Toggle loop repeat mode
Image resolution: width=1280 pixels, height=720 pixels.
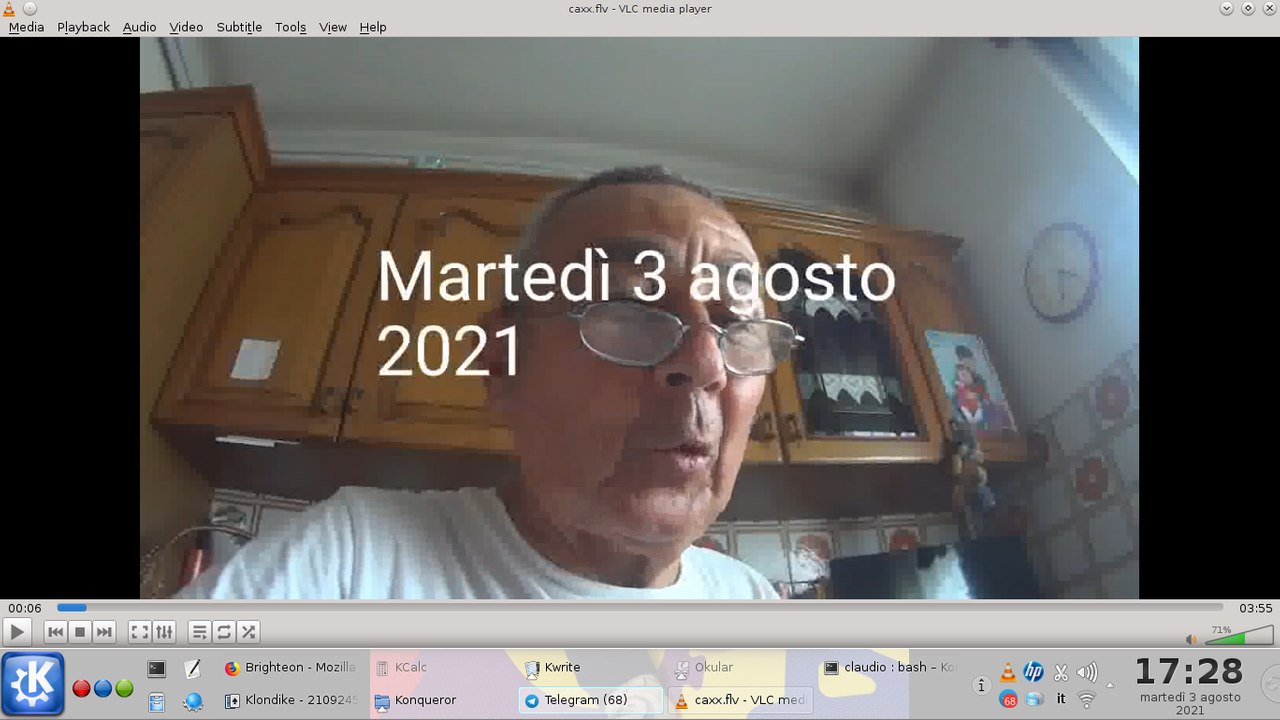[x=224, y=632]
